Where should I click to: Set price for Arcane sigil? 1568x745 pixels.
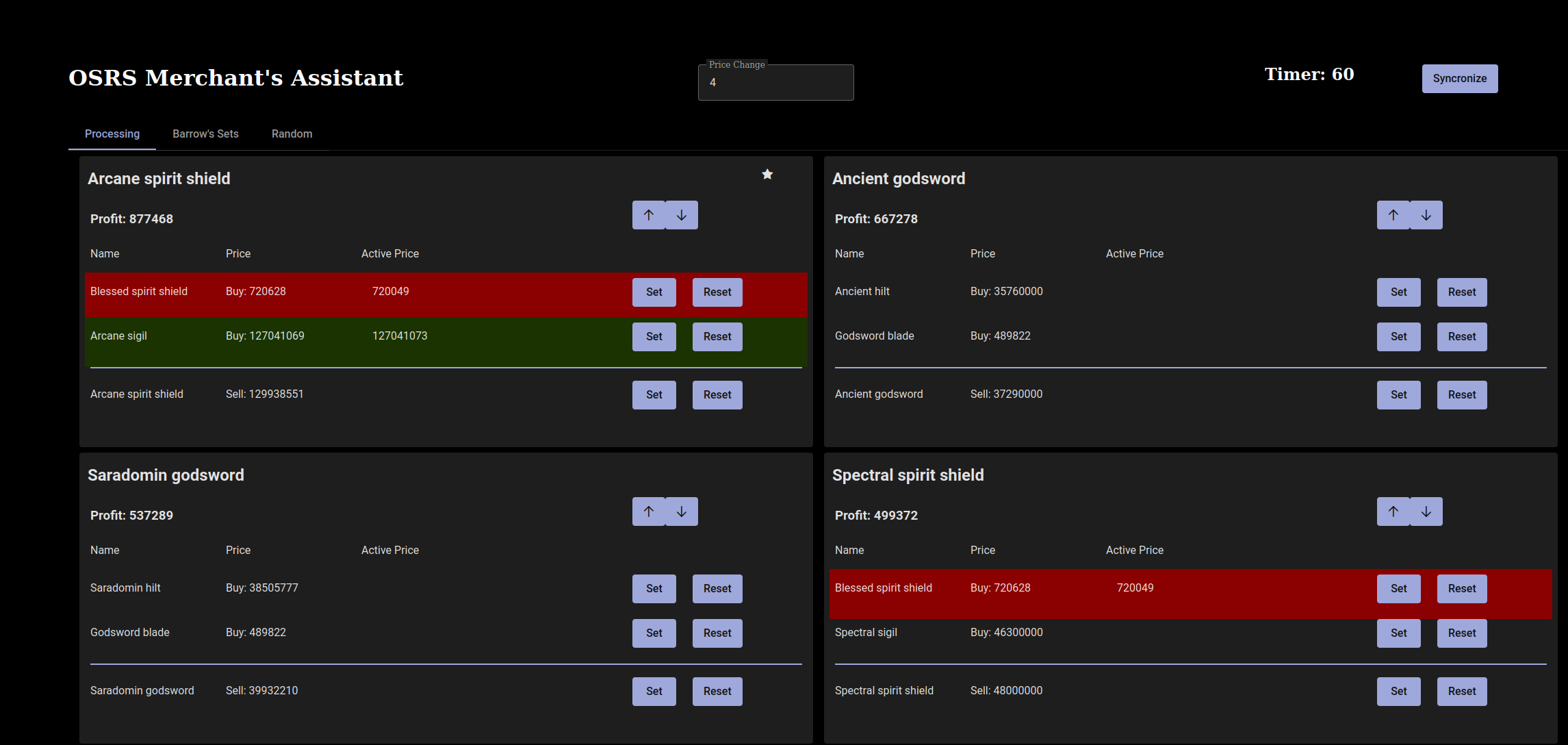click(x=654, y=337)
